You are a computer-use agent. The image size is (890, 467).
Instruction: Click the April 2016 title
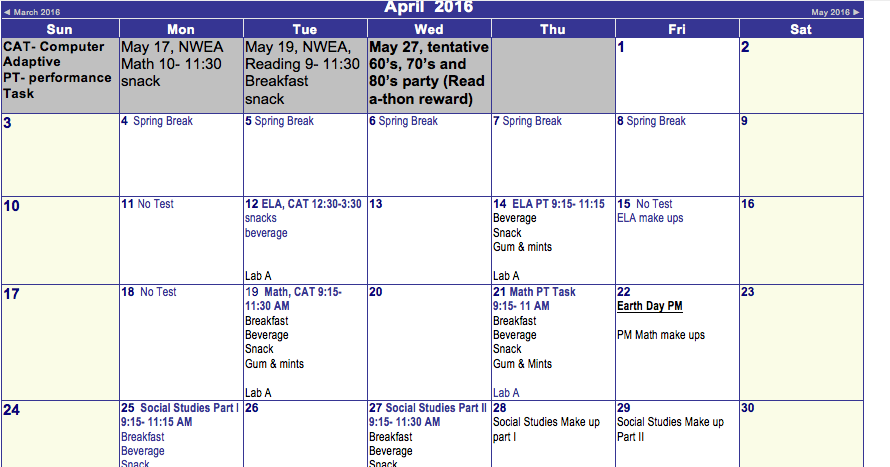tap(429, 7)
